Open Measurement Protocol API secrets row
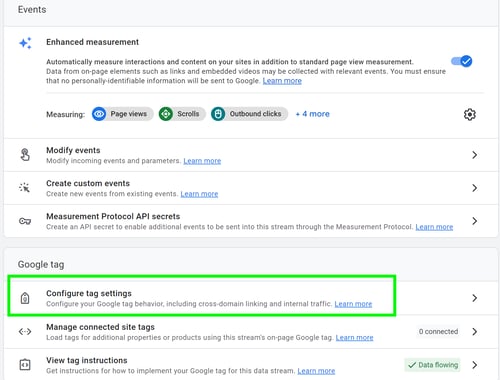 251,221
